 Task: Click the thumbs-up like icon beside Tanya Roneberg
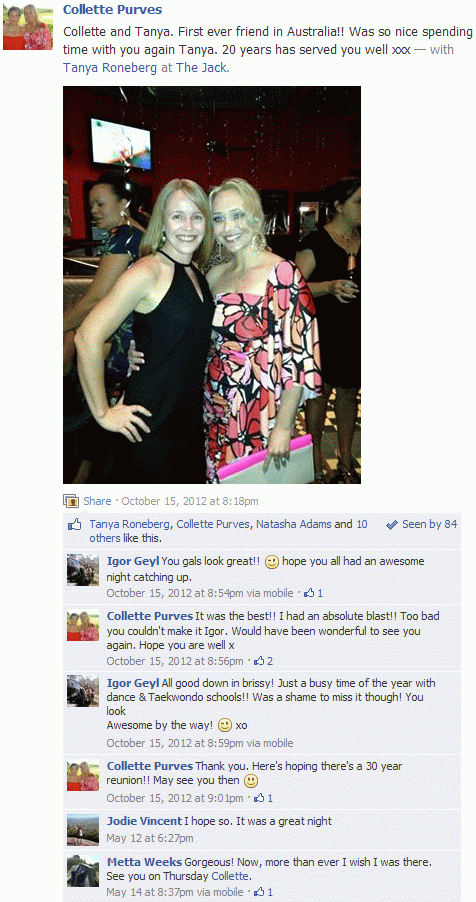[x=75, y=525]
